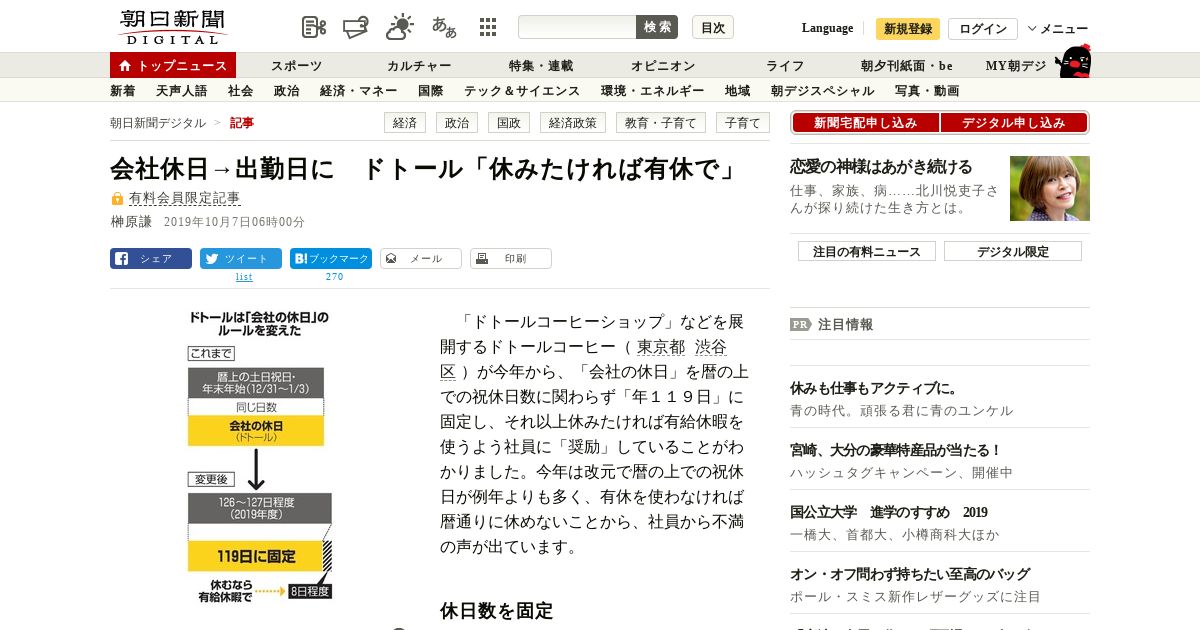Select the 国政 tag
Screen dimensions: 1200x630
tap(509, 123)
